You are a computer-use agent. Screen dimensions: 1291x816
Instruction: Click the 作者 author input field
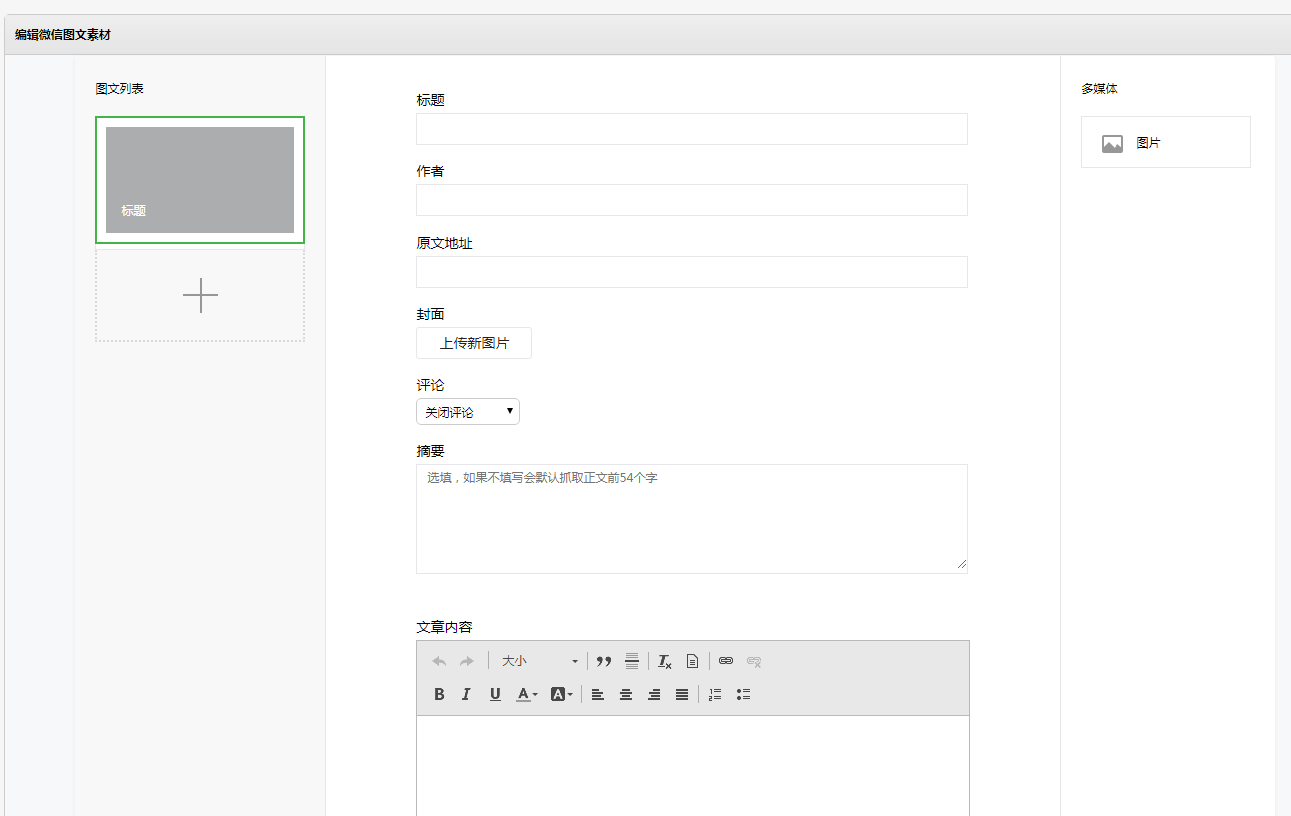pyautogui.click(x=692, y=200)
